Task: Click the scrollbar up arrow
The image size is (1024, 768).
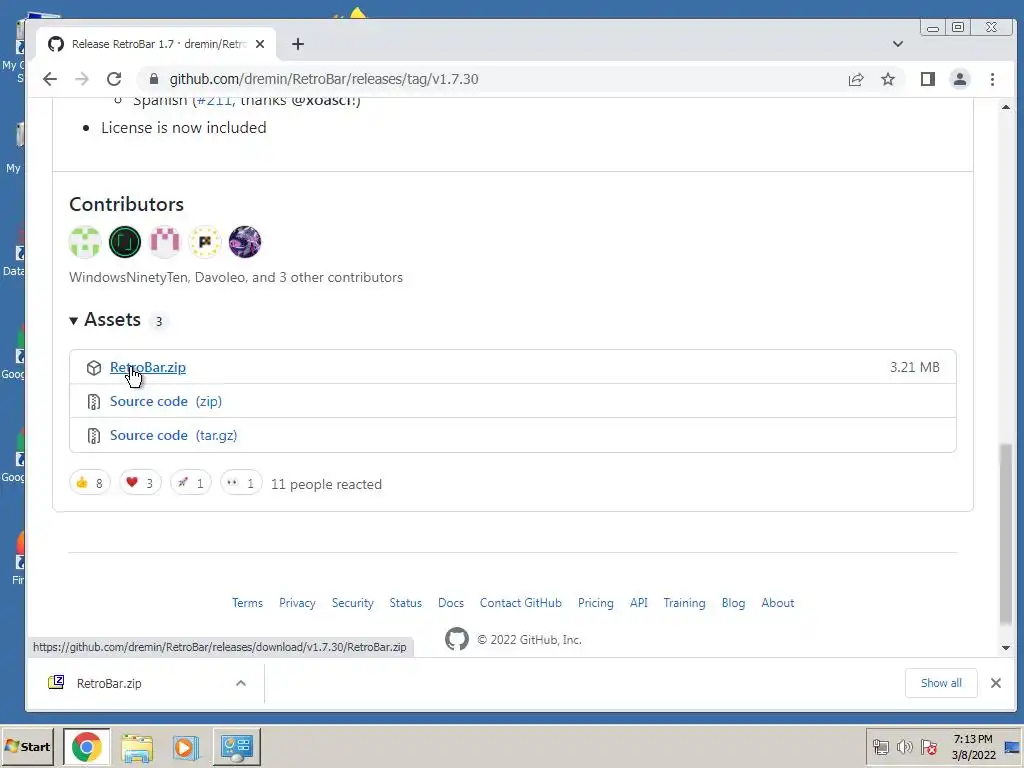Action: 1006,106
